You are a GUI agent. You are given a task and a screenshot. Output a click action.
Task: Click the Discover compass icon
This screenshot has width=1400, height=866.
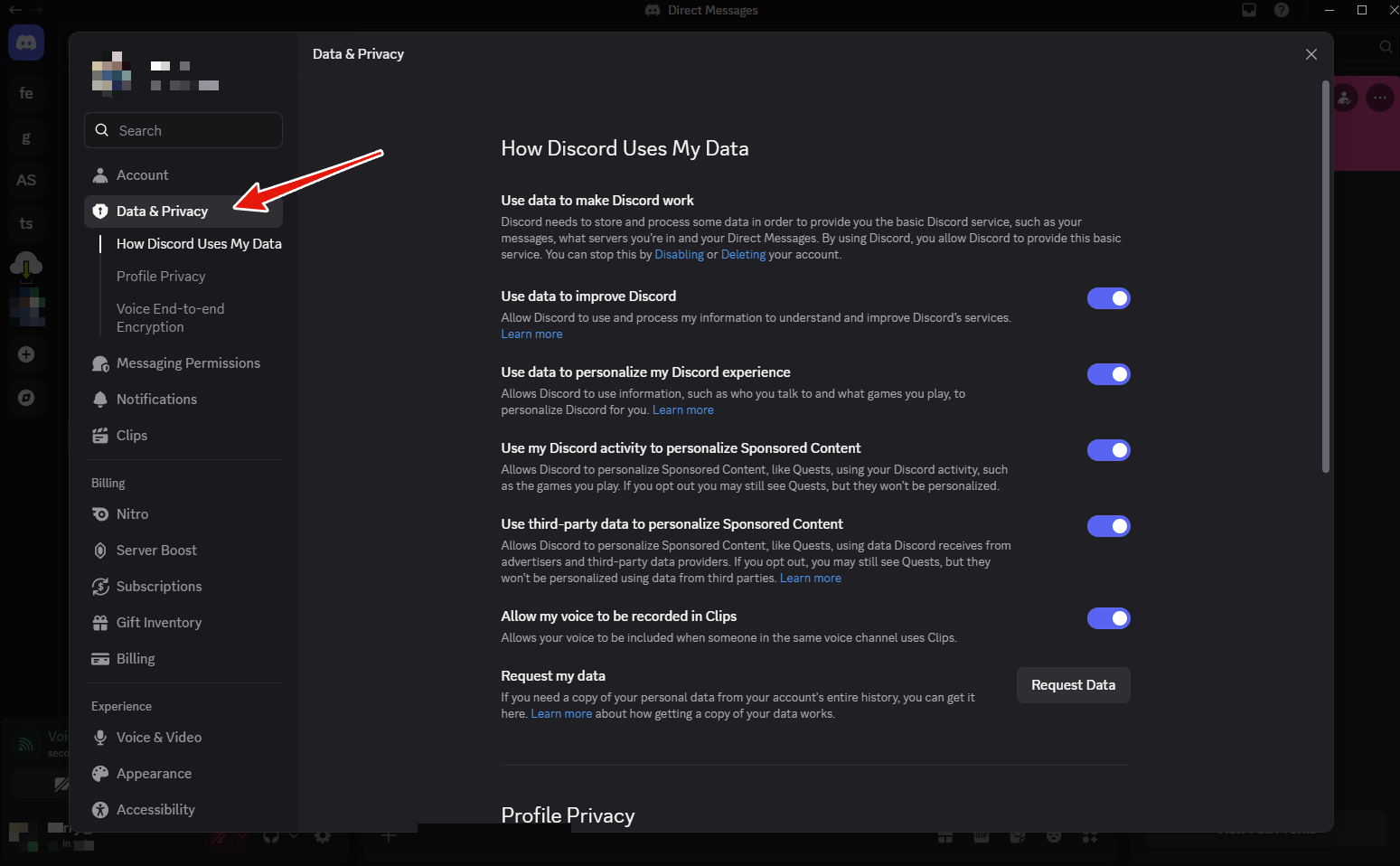tap(26, 398)
